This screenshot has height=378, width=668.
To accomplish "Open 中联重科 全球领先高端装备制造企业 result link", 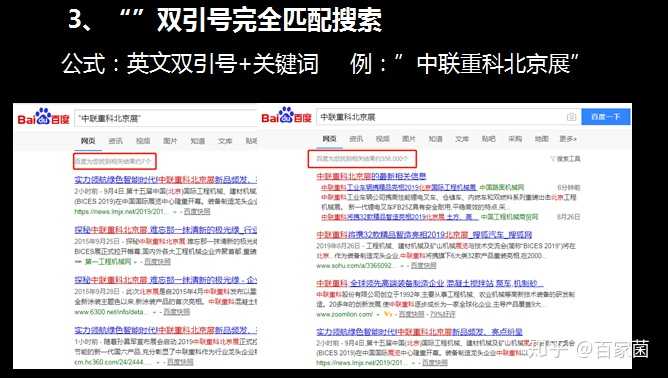I will pyautogui.click(x=429, y=283).
